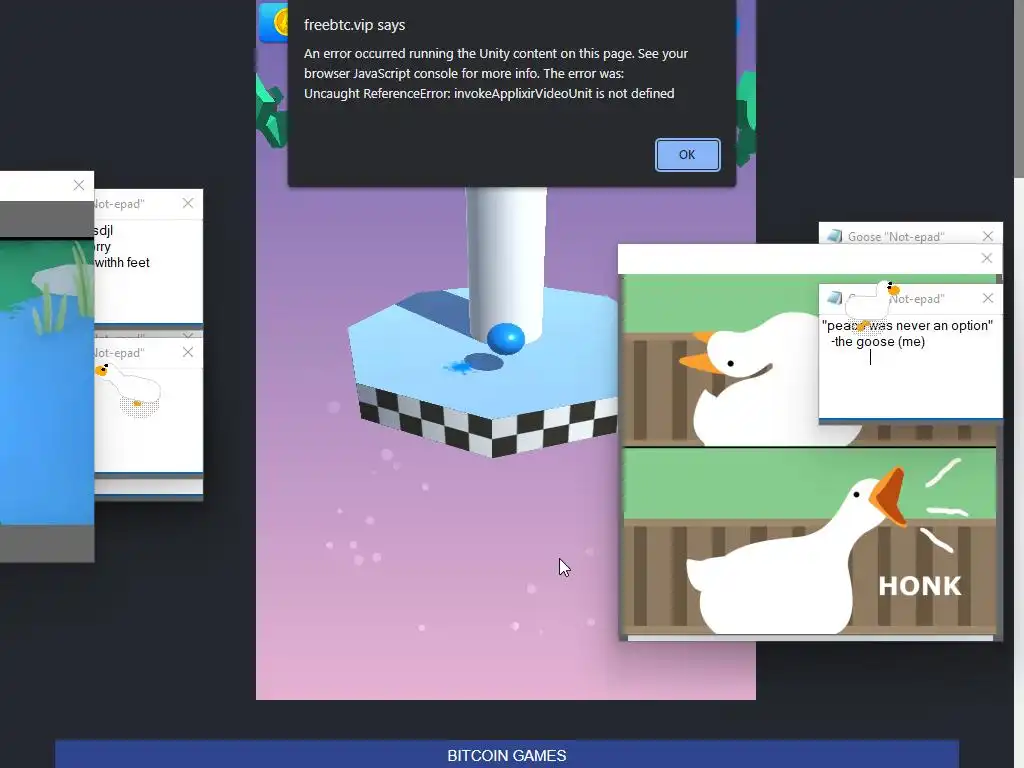This screenshot has width=1024, height=768.
Task: Close the Goose Not-epad window with peace quote
Action: tap(987, 298)
